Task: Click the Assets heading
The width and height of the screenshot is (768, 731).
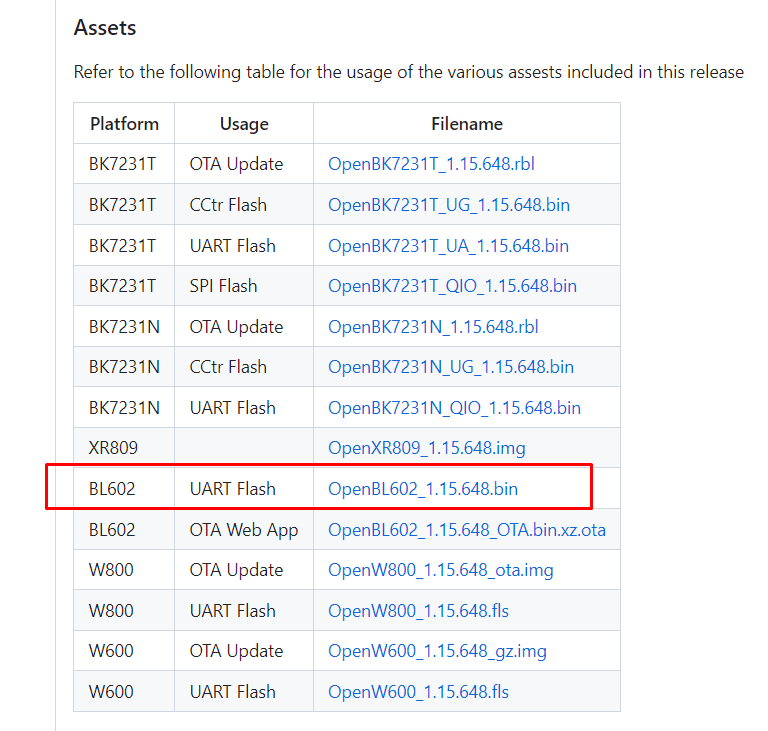Action: click(x=105, y=28)
